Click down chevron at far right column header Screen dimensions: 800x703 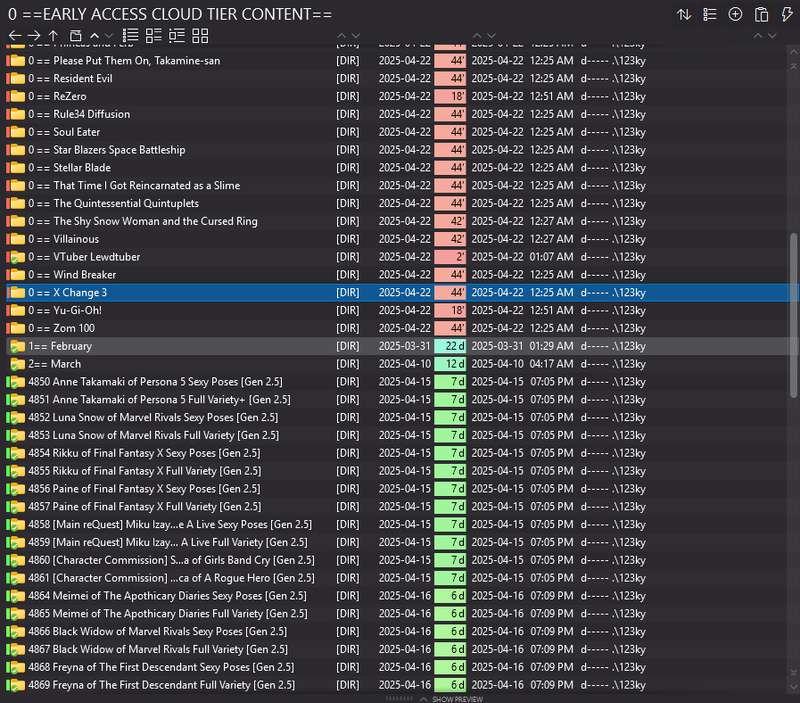772,36
